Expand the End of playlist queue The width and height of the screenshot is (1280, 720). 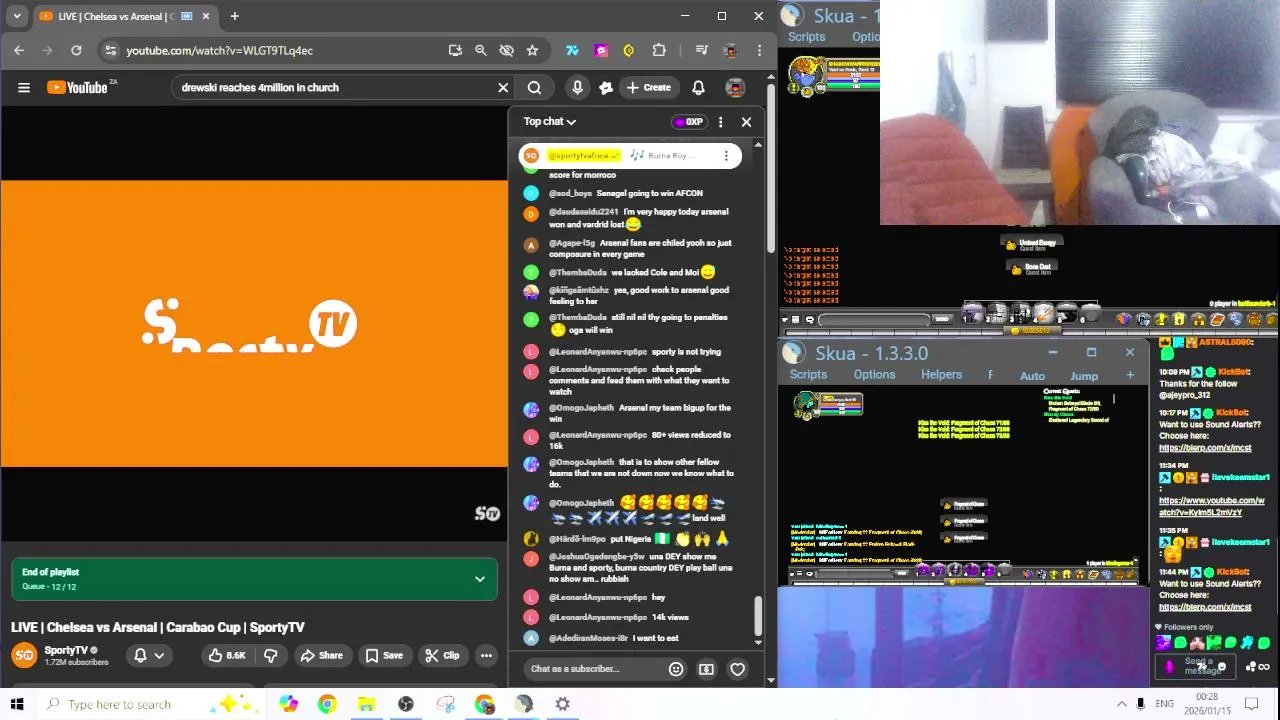[x=480, y=579]
